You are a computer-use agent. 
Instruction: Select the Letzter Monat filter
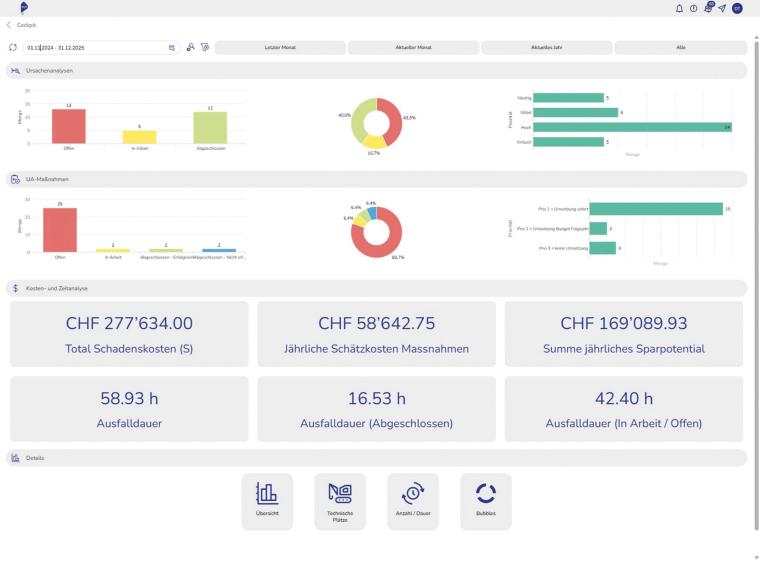(x=280, y=47)
